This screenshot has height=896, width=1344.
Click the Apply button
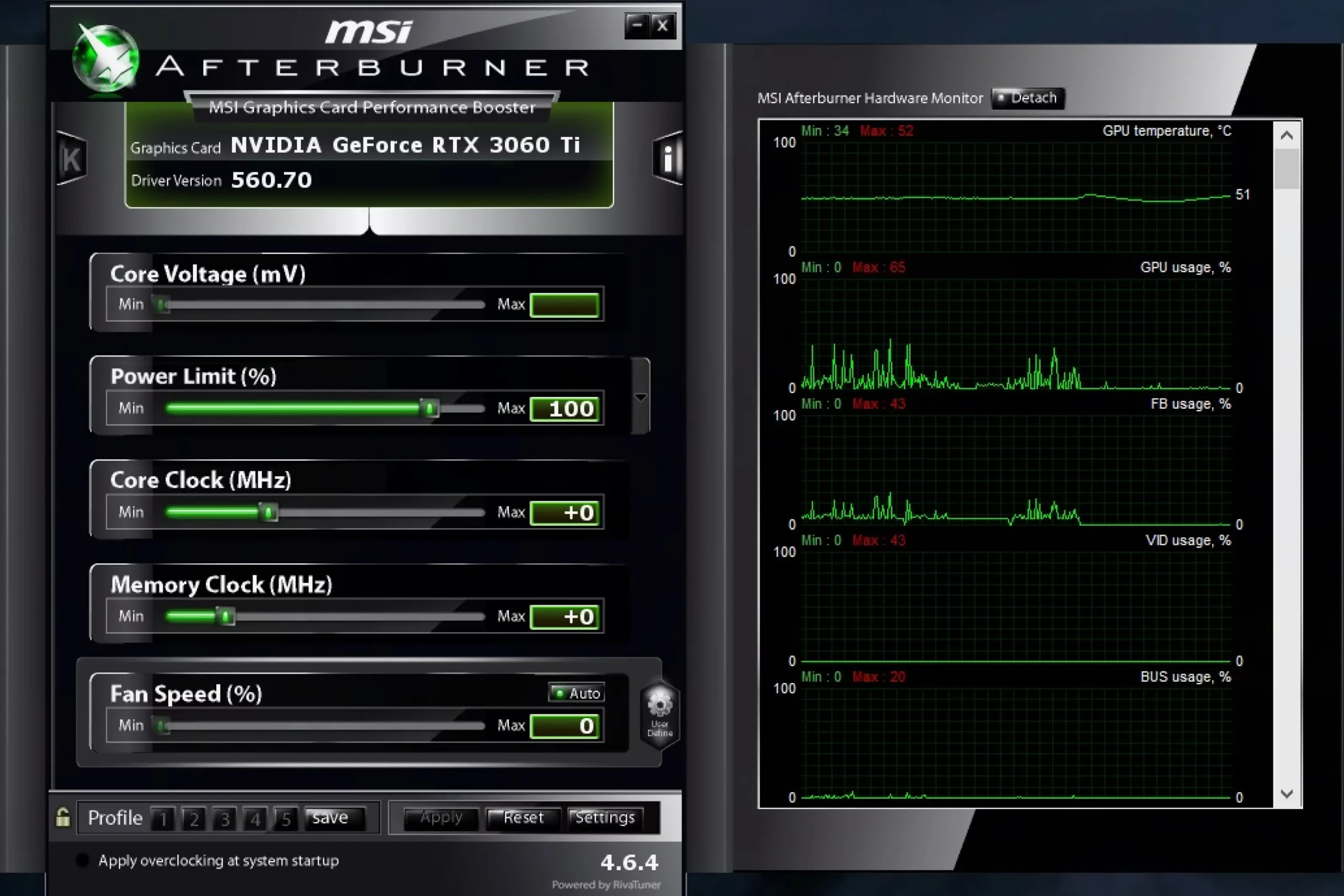(440, 818)
